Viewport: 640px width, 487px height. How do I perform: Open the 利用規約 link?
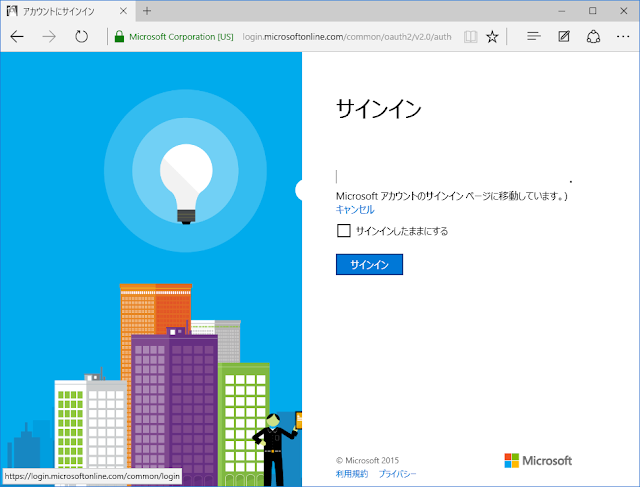[352, 474]
